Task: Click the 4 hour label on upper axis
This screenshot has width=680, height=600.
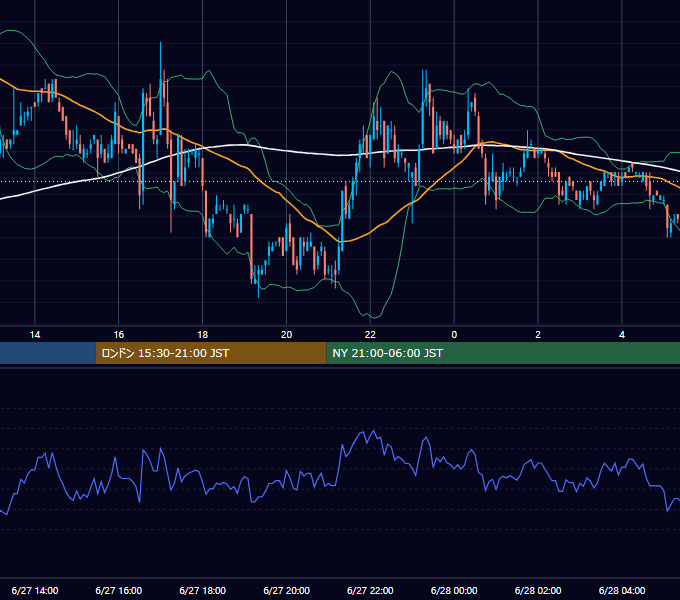Action: (622, 335)
